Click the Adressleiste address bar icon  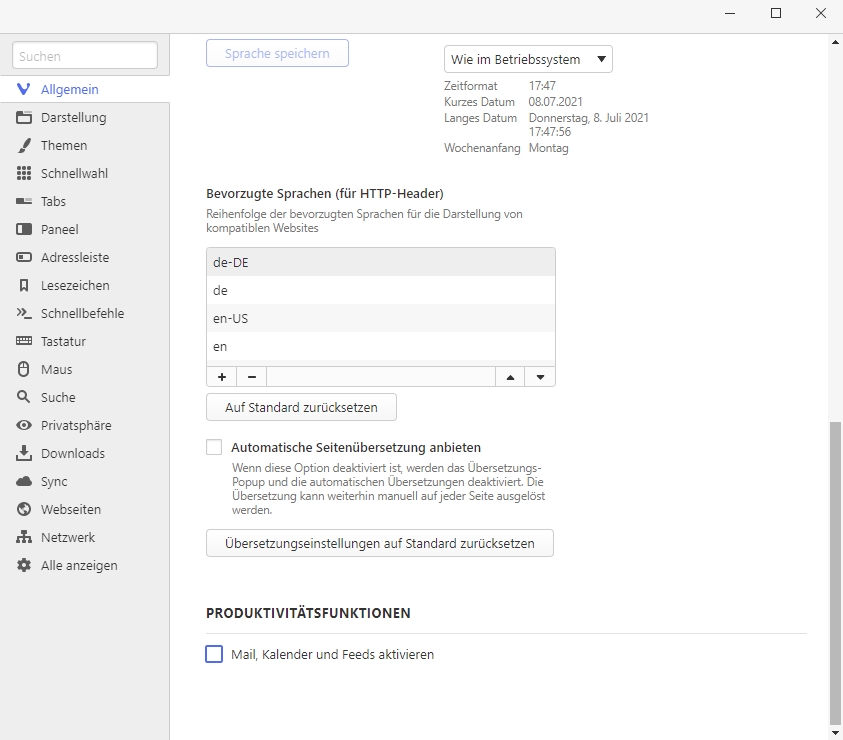point(24,257)
